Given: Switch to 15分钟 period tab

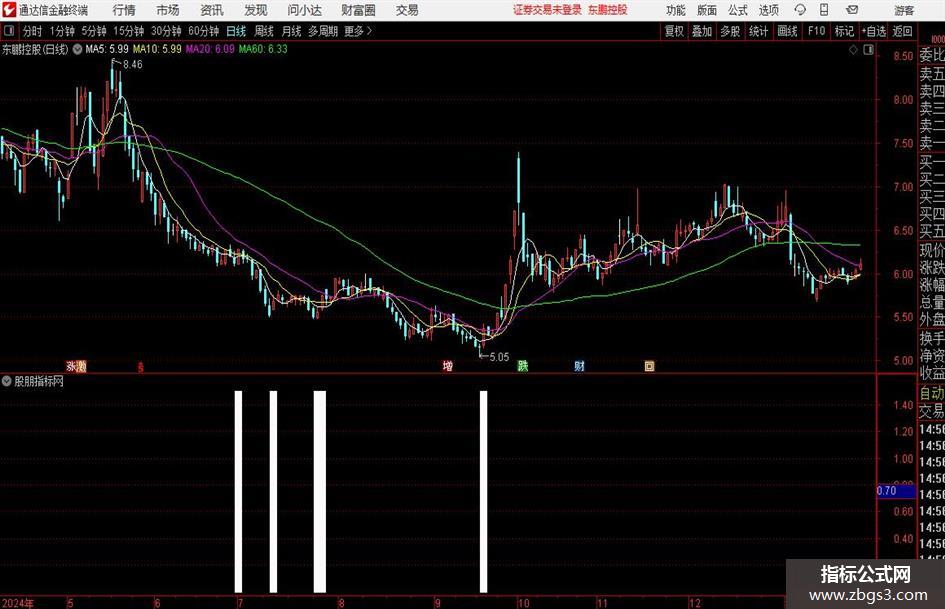Looking at the screenshot, I should point(129,31).
